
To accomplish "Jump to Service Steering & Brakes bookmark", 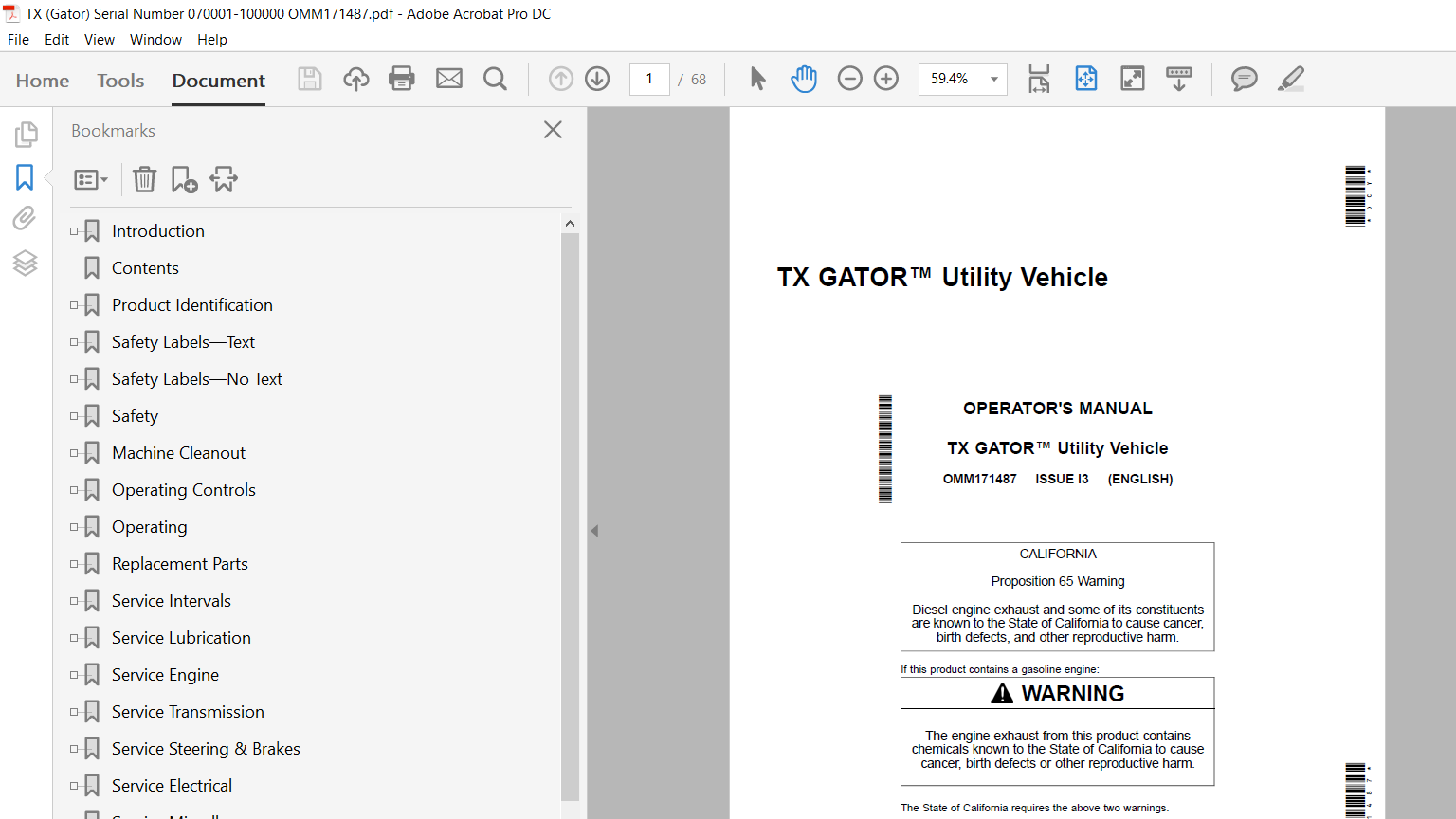I will point(206,749).
